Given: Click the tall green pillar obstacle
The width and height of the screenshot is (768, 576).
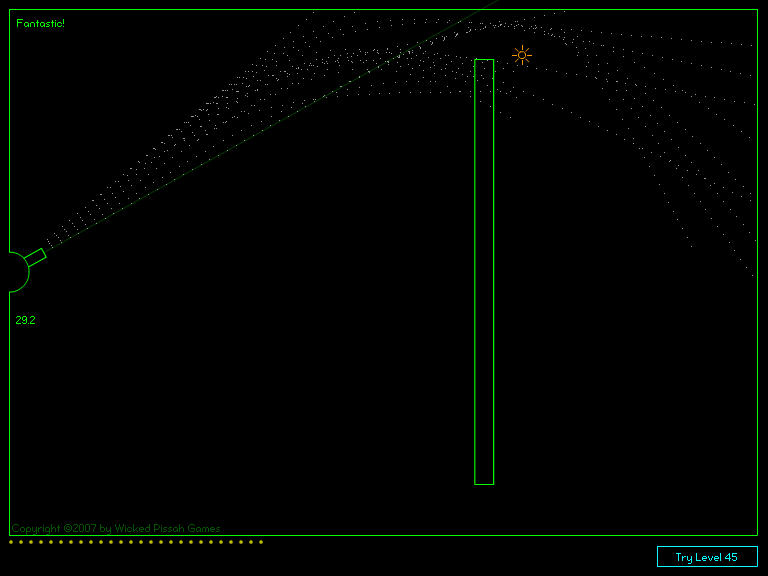Looking at the screenshot, I should click(x=484, y=272).
